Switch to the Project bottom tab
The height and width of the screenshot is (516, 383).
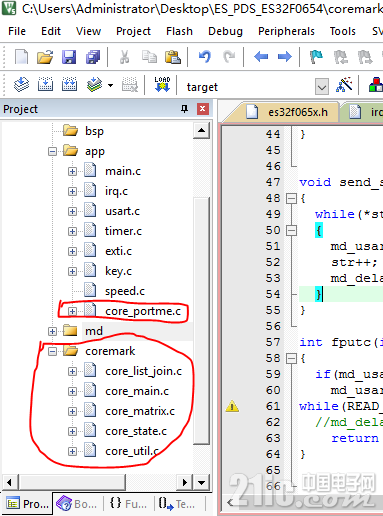(28, 504)
